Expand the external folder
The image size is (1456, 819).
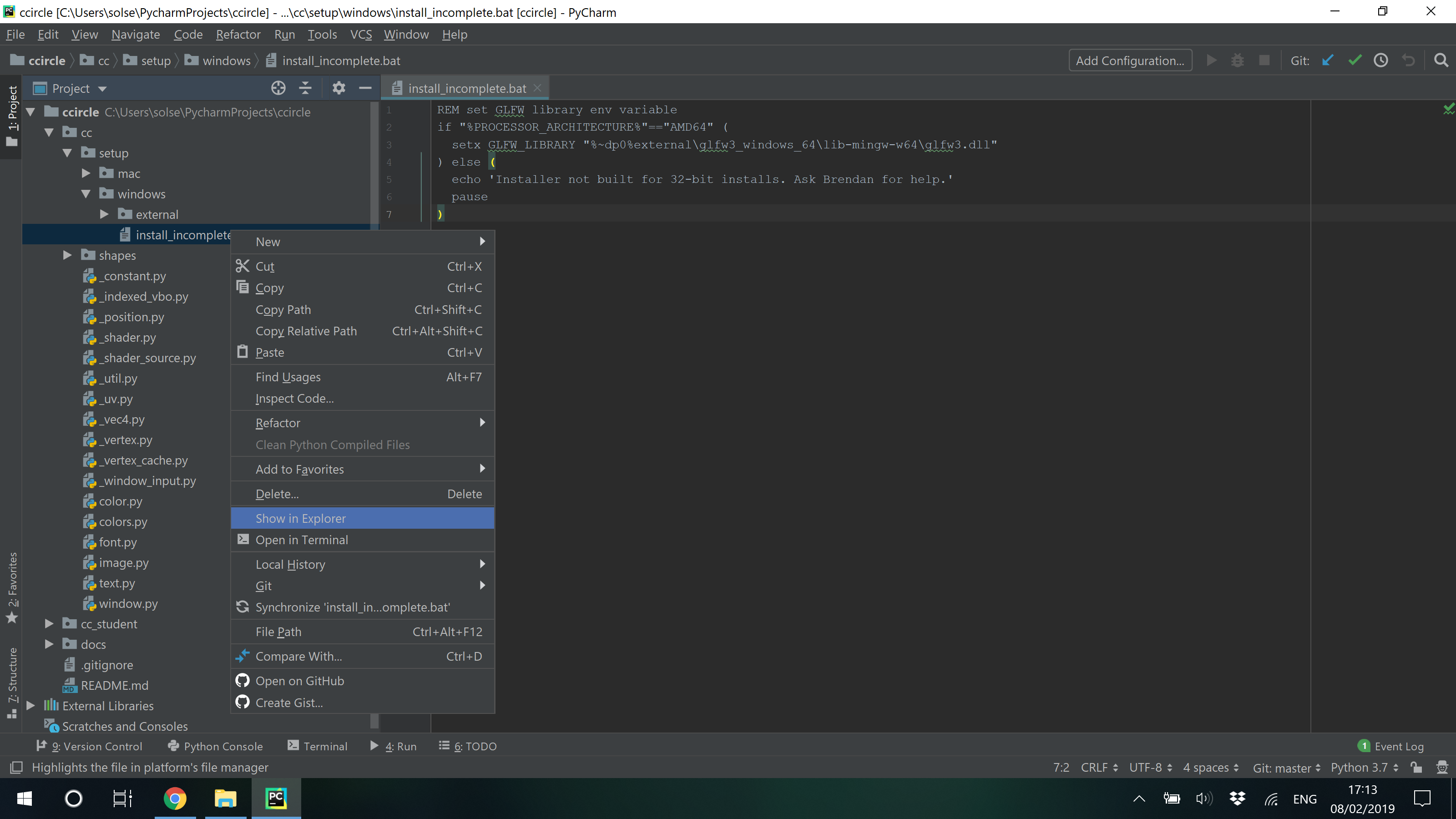coord(104,214)
